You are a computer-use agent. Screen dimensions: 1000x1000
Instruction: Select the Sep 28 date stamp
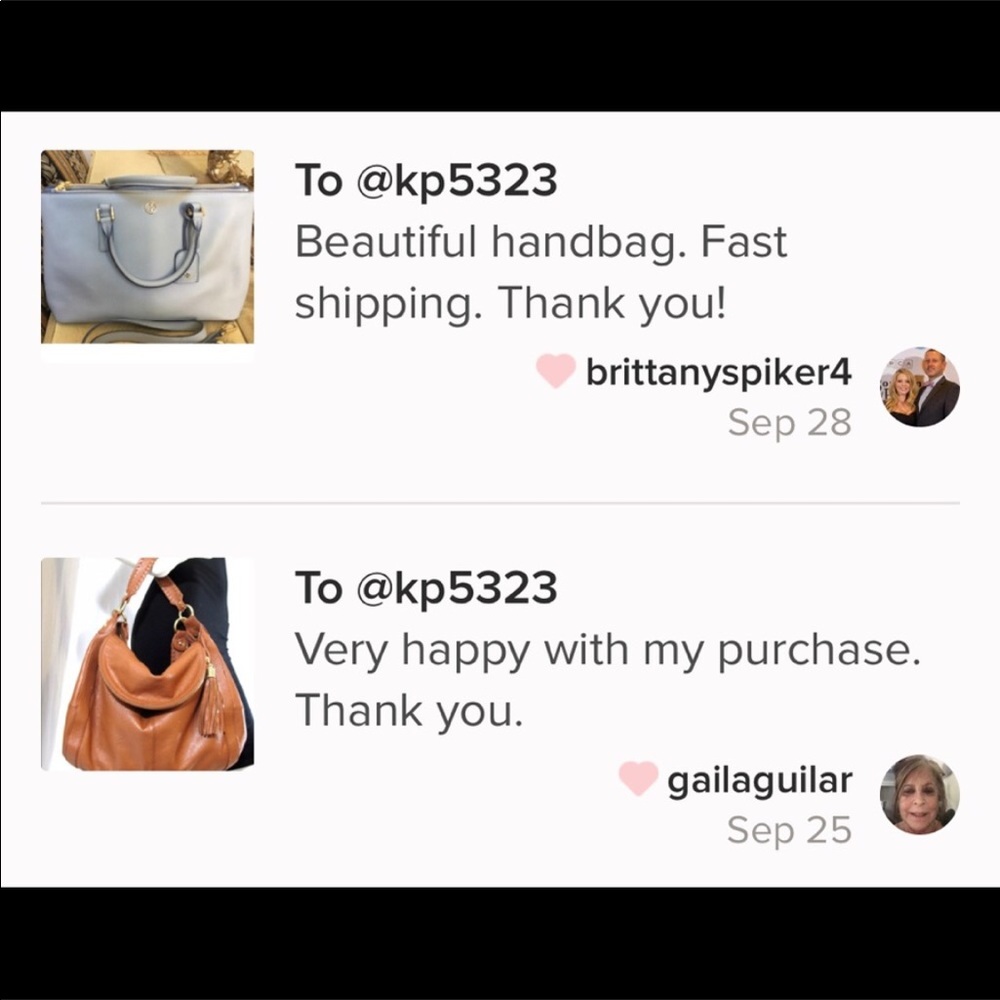(x=790, y=423)
